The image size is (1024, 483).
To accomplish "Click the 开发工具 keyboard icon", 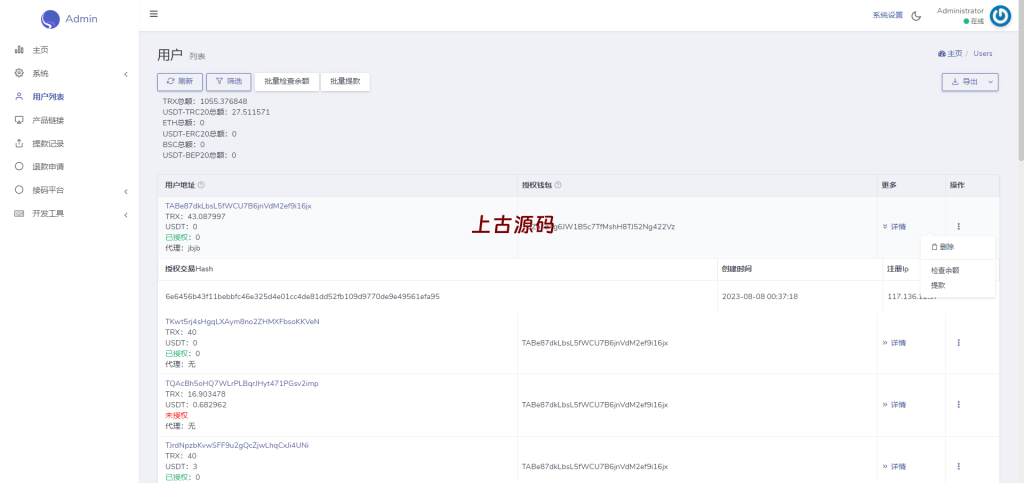I will [19, 213].
